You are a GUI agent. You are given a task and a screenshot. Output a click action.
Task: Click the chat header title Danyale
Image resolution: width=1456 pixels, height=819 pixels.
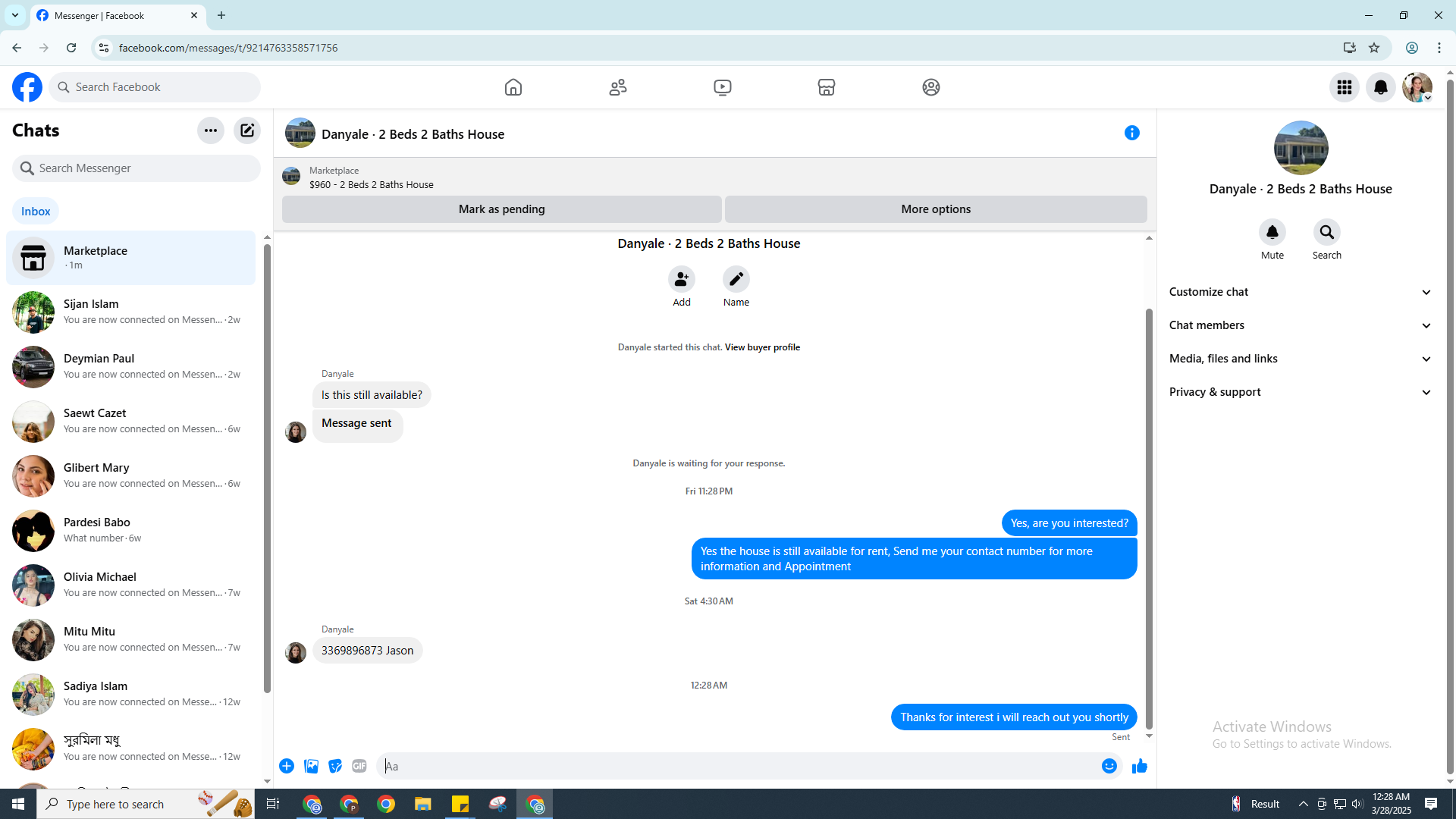[413, 134]
